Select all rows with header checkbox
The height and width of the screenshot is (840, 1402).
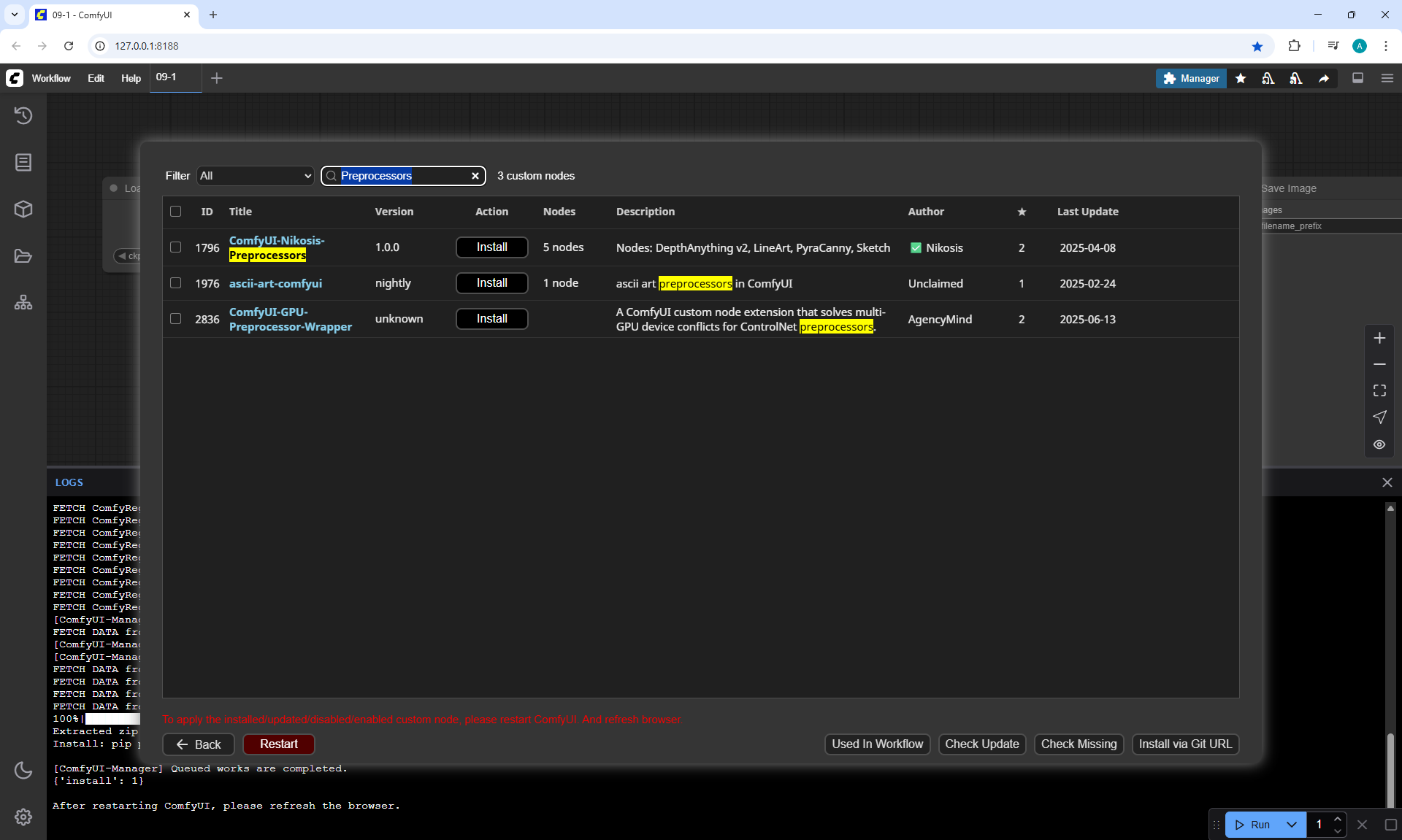click(x=175, y=212)
